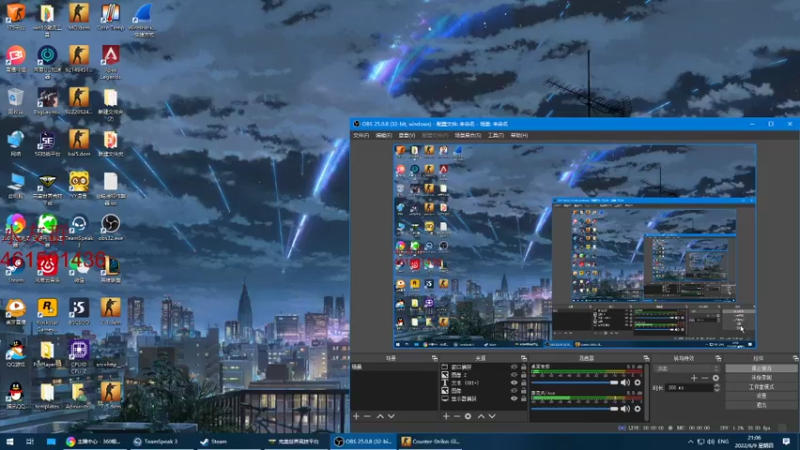The width and height of the screenshot is (800, 450).
Task: Open desktop audio settings gear in mixer
Action: [x=637, y=382]
